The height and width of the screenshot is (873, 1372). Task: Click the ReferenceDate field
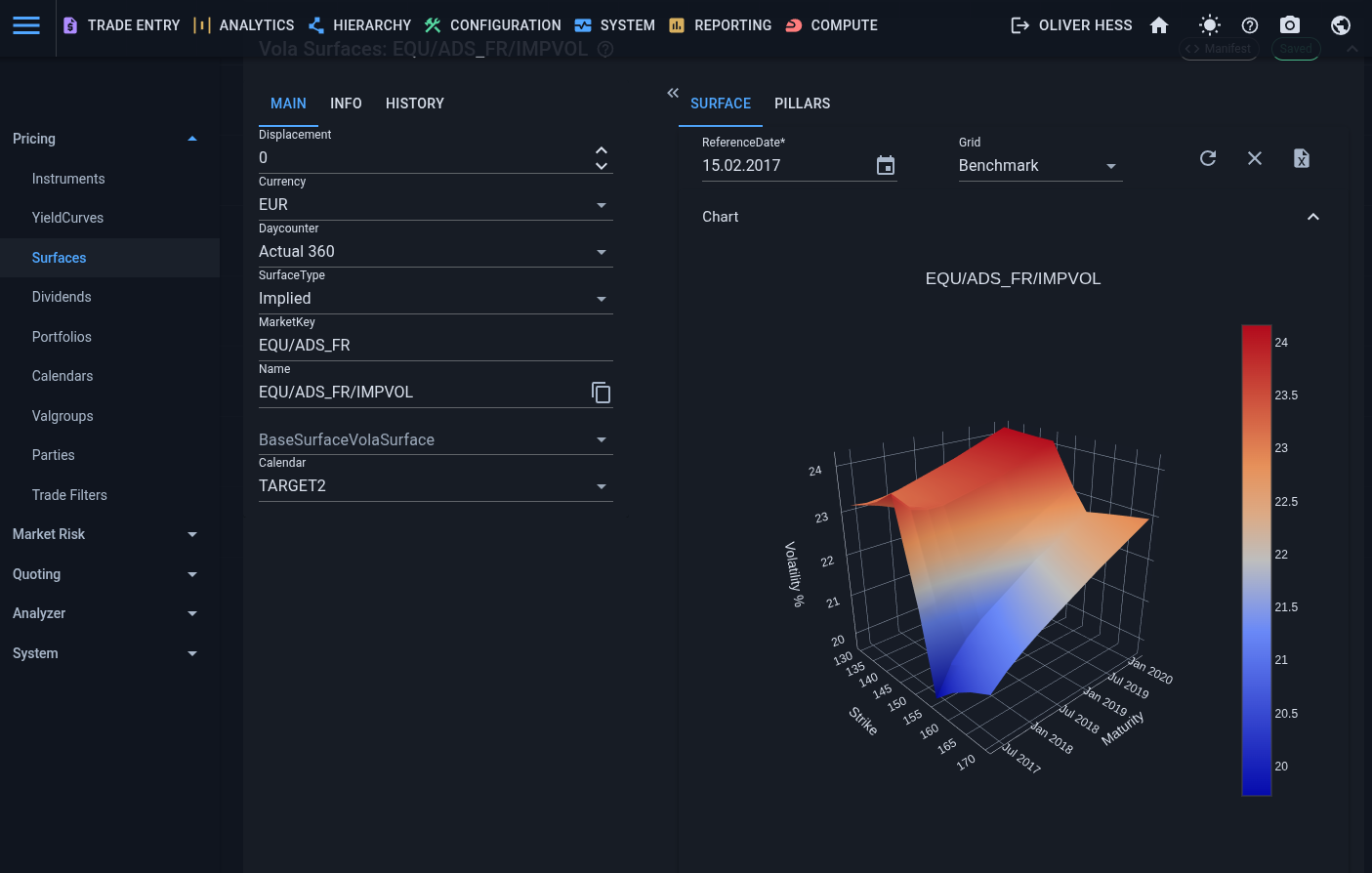point(787,165)
